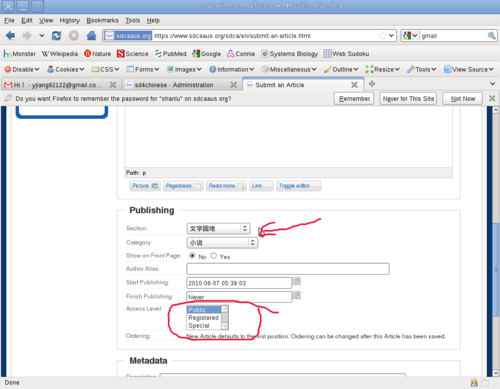The image size is (500, 389).
Task: Open the Miscellaneous web developer menu
Action: (289, 69)
